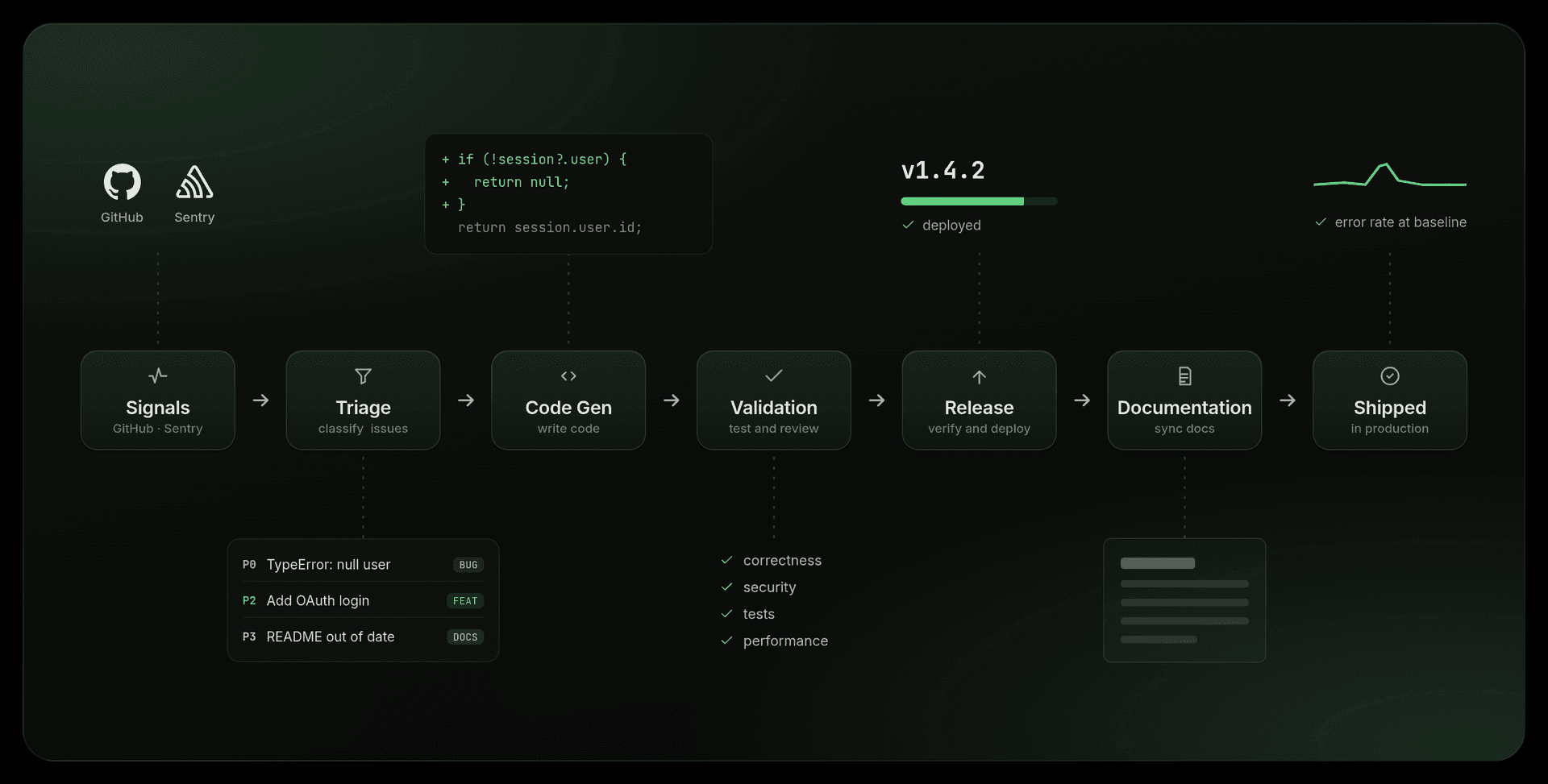Click the classify issues subtitle
The image size is (1548, 784).
tap(364, 429)
